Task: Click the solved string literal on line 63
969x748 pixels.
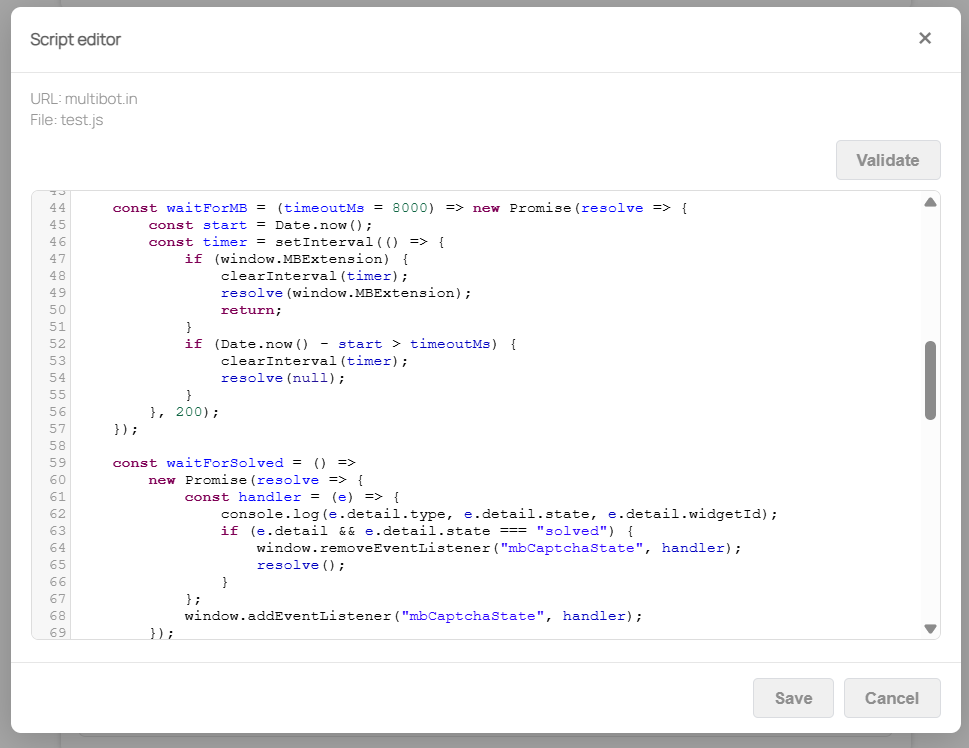Action: (570, 530)
